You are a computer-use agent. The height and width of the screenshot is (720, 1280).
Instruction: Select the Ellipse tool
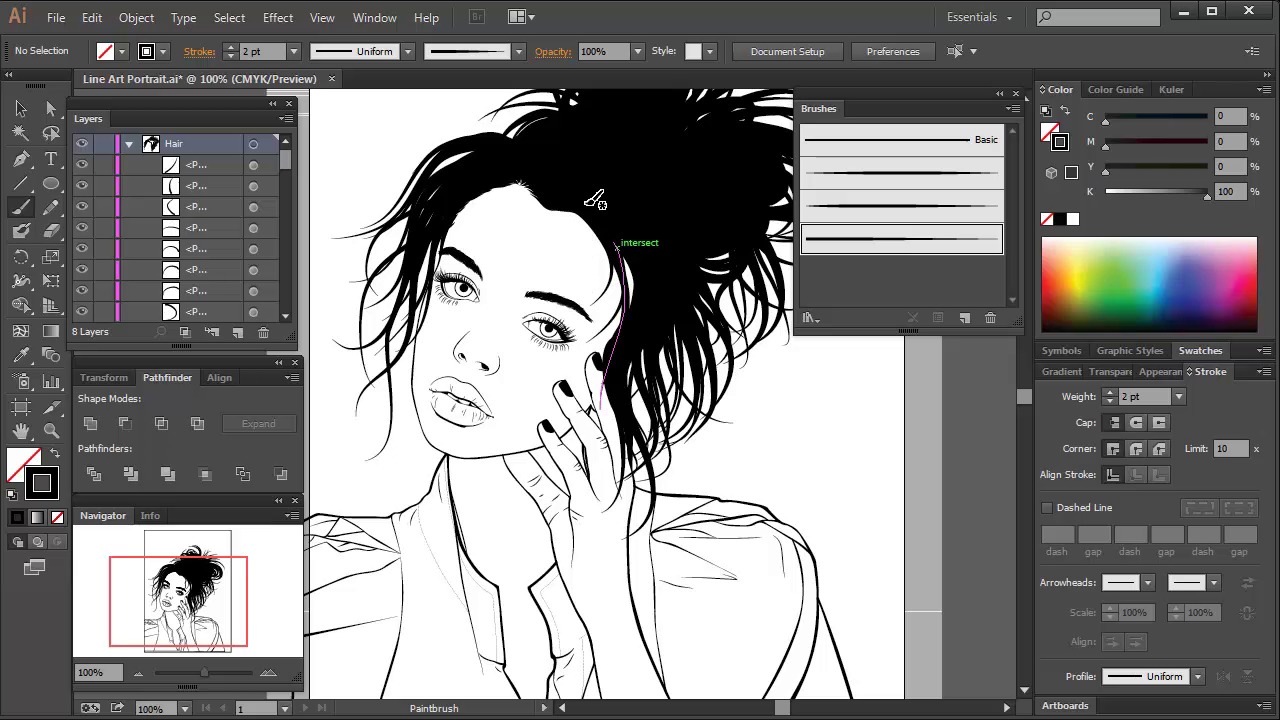(51, 183)
